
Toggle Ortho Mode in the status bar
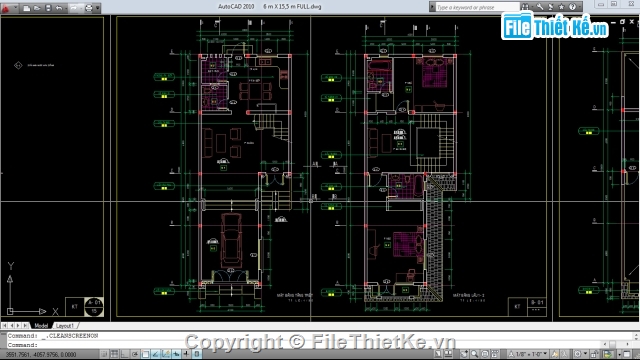125,354
